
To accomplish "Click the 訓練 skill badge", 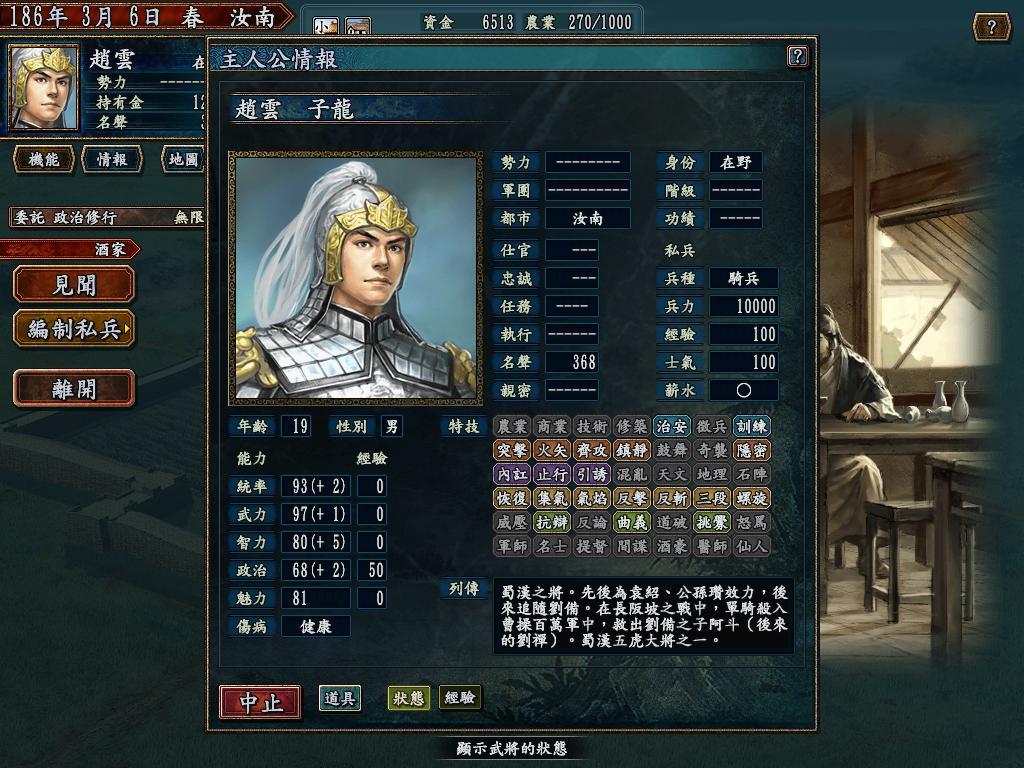I will pos(751,426).
